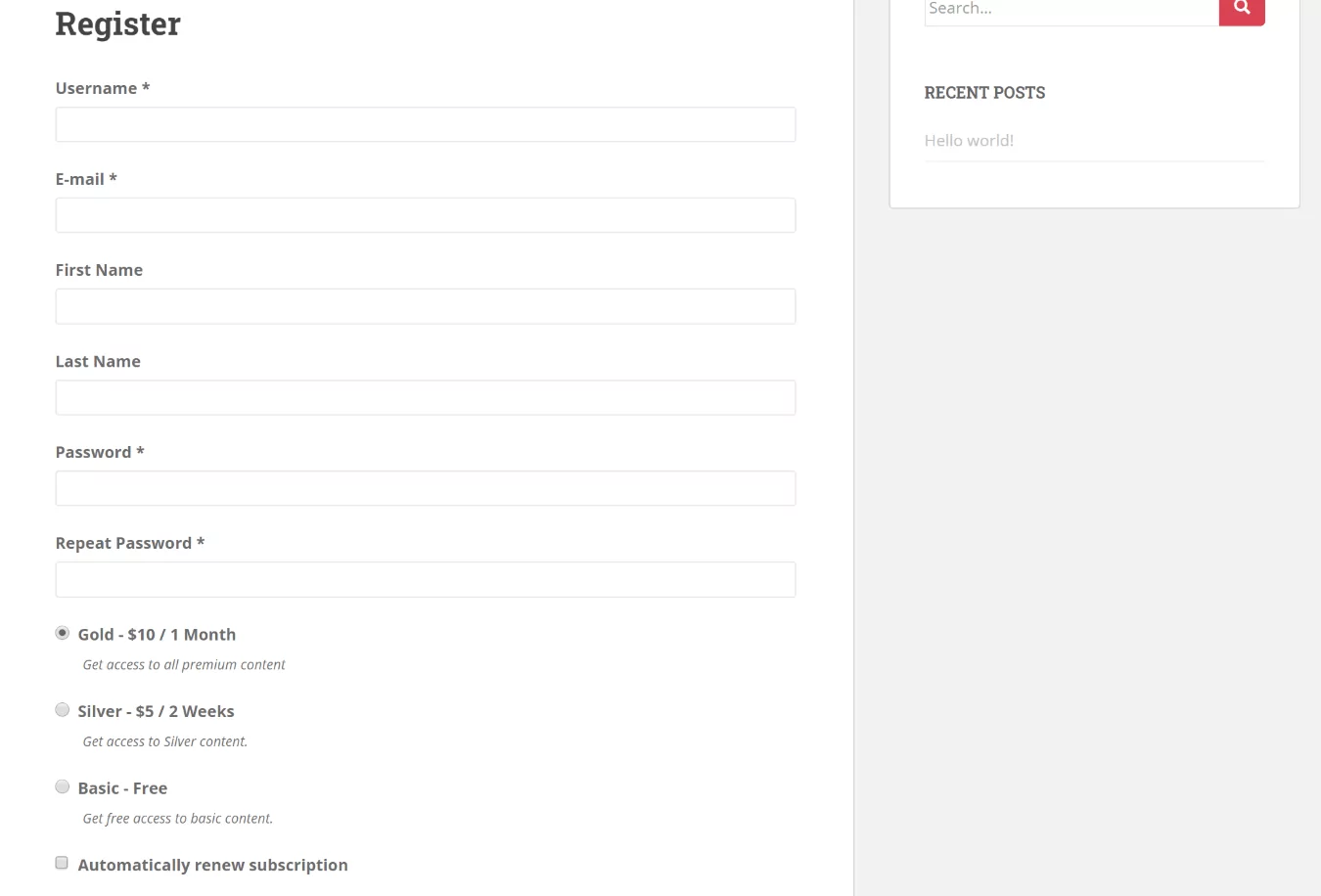Click the Gold premium content description text
The image size is (1321, 896).
click(x=184, y=665)
